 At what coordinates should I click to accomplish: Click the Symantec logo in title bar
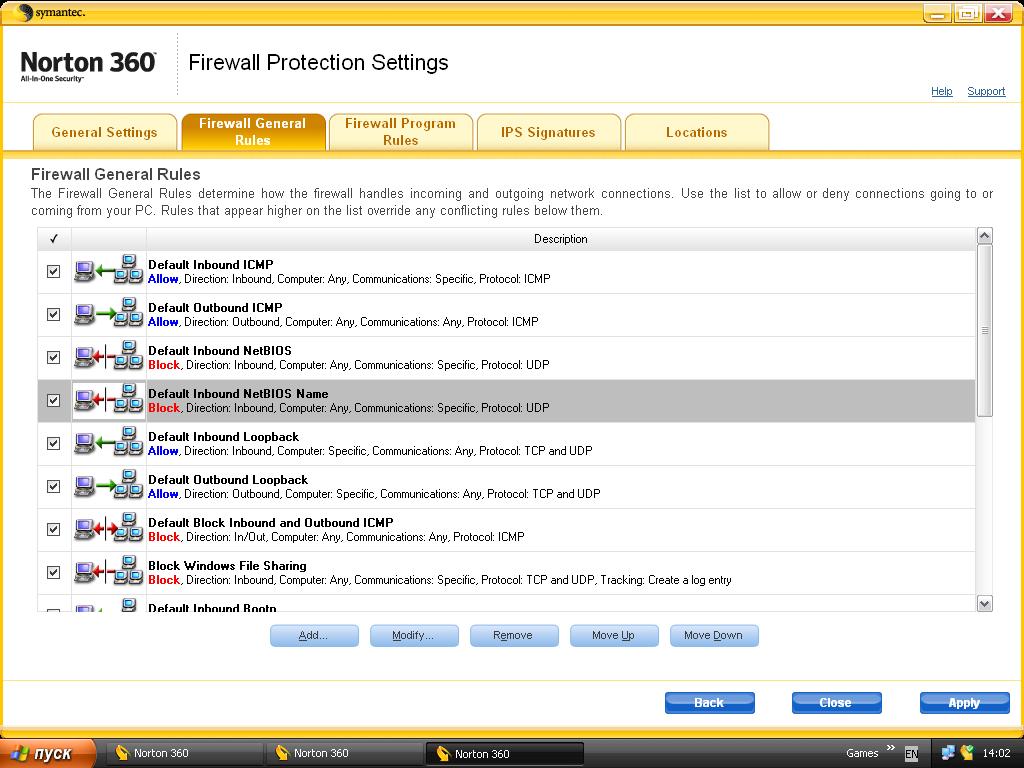pyautogui.click(x=50, y=12)
